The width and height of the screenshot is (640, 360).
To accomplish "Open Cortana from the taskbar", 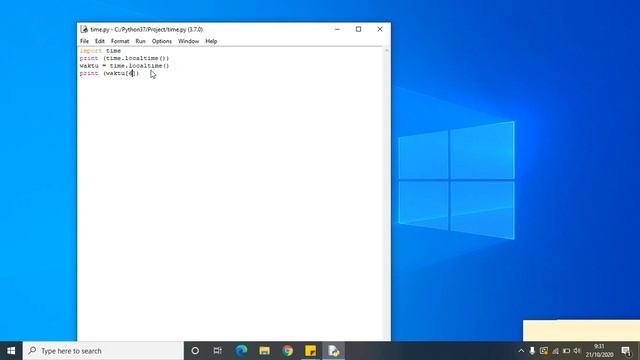I will pos(195,351).
